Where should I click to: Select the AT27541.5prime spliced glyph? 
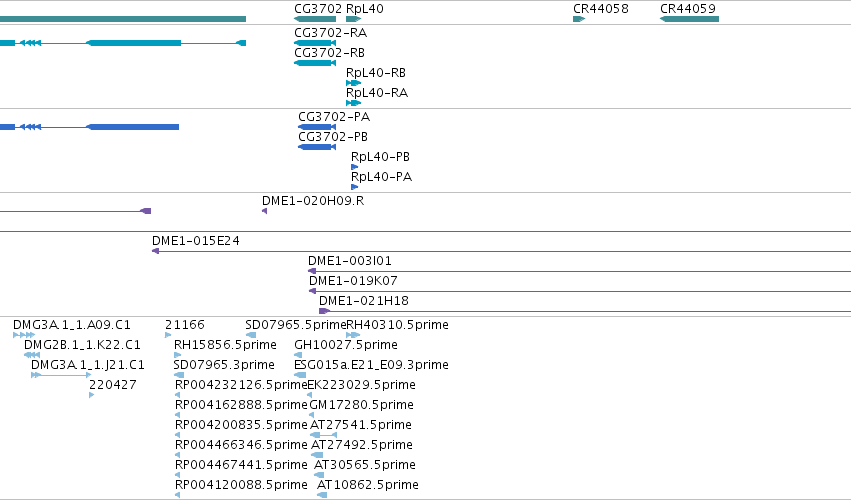click(323, 435)
